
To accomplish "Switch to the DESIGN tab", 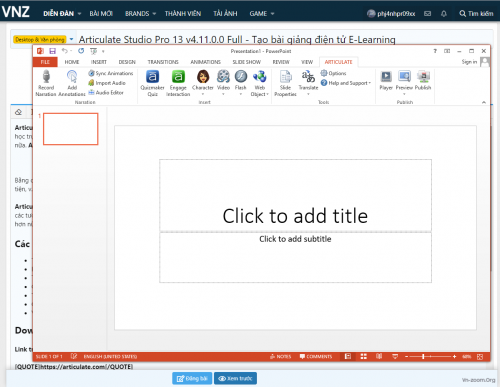I will [x=127, y=62].
